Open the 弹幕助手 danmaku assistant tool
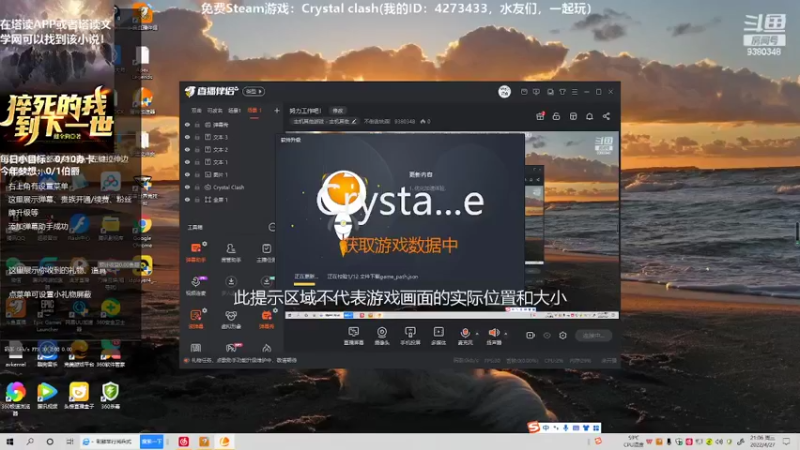Image resolution: width=800 pixels, height=450 pixels. [x=196, y=252]
